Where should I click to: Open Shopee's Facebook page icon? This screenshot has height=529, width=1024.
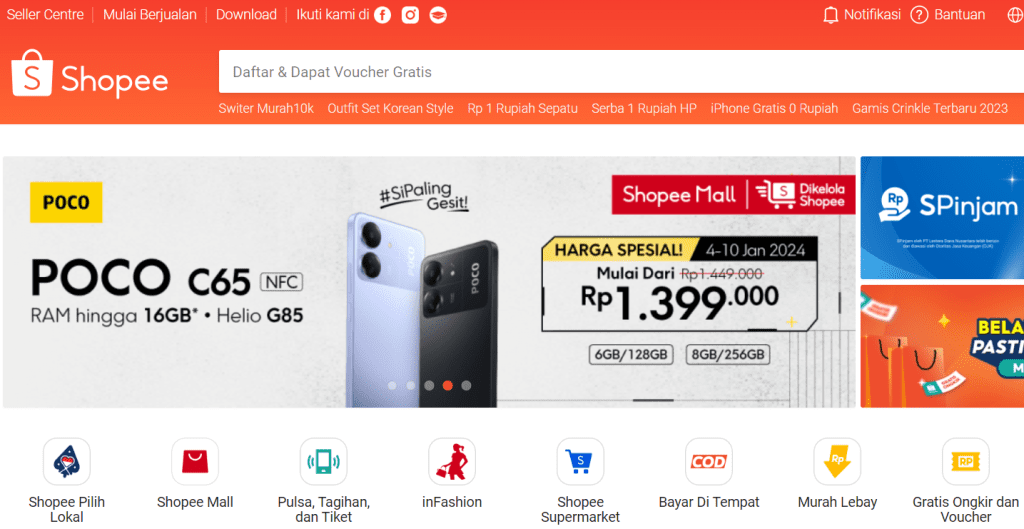pyautogui.click(x=382, y=15)
